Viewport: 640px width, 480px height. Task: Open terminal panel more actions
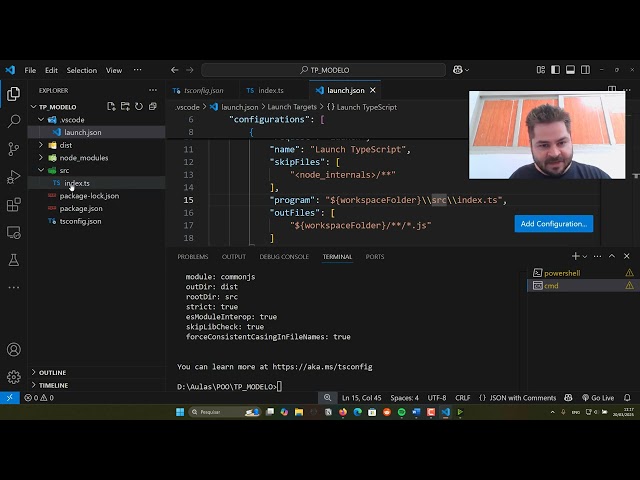pos(597,256)
